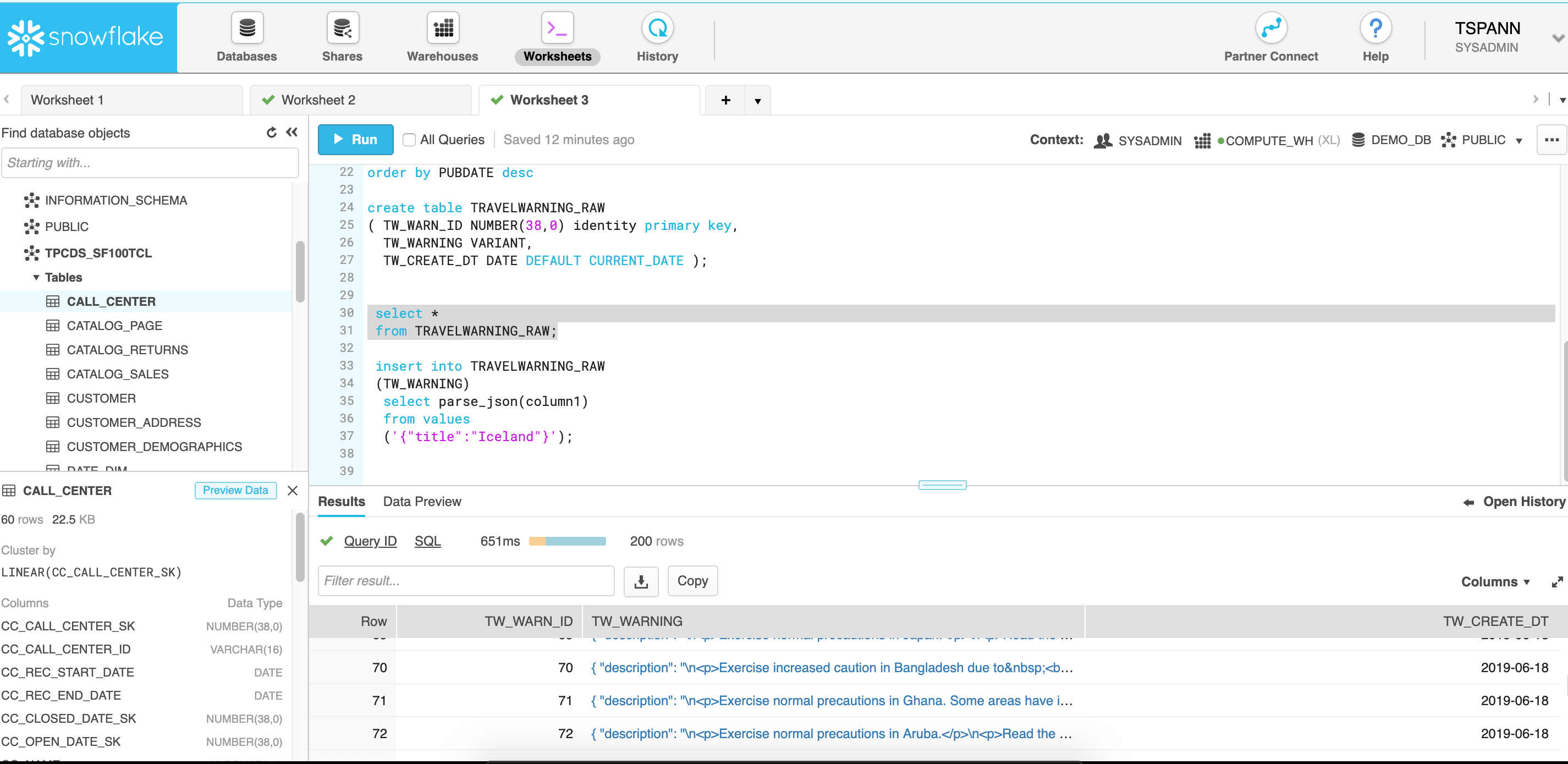Go to Warehouses page icon
Image resolution: width=1568 pixels, height=764 pixels.
443,28
